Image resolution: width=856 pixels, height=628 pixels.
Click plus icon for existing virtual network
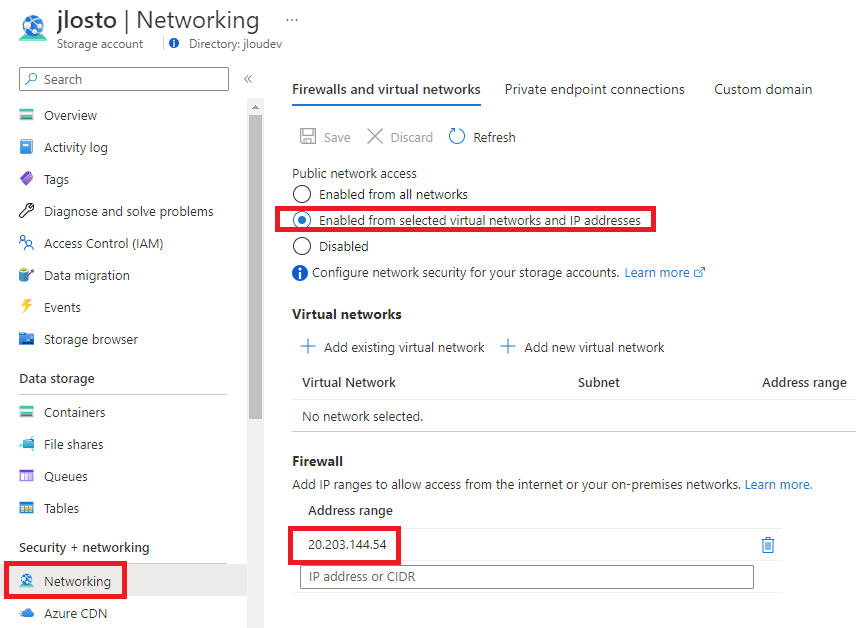308,346
